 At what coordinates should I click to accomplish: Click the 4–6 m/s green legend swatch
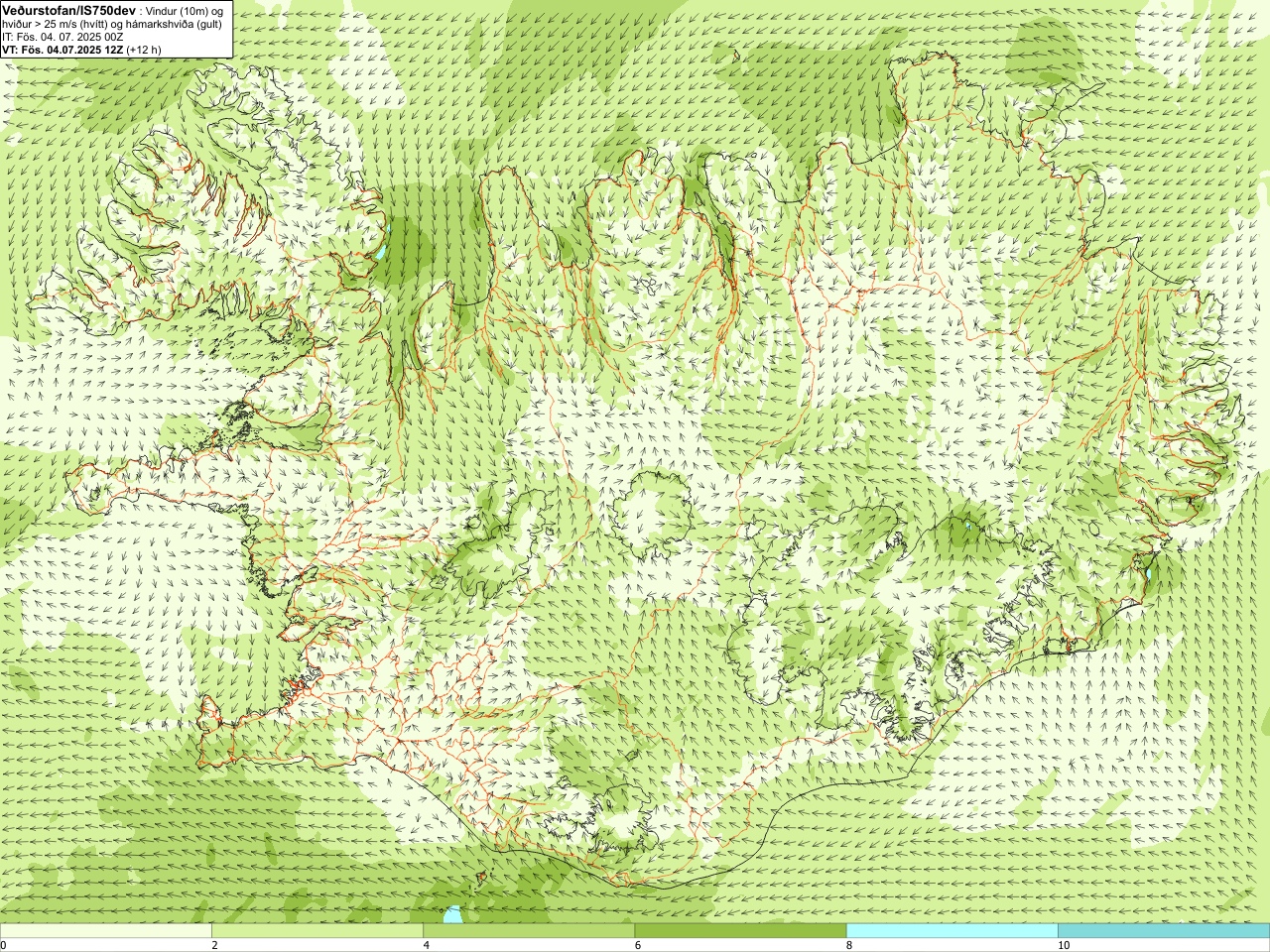pyautogui.click(x=529, y=931)
